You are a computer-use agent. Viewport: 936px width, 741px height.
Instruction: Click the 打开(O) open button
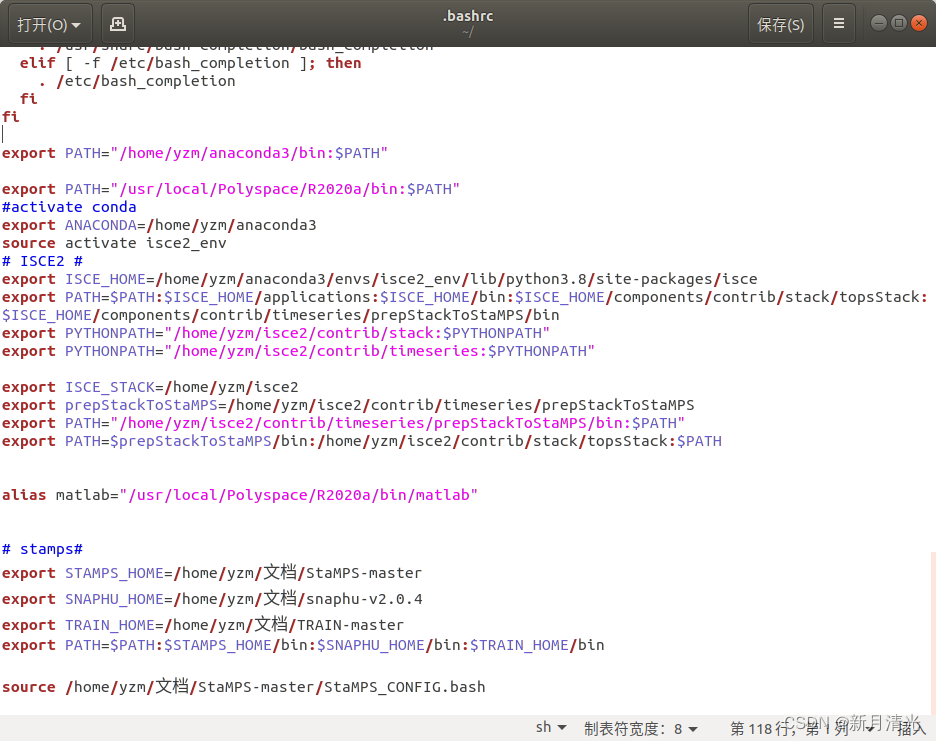(x=42, y=23)
